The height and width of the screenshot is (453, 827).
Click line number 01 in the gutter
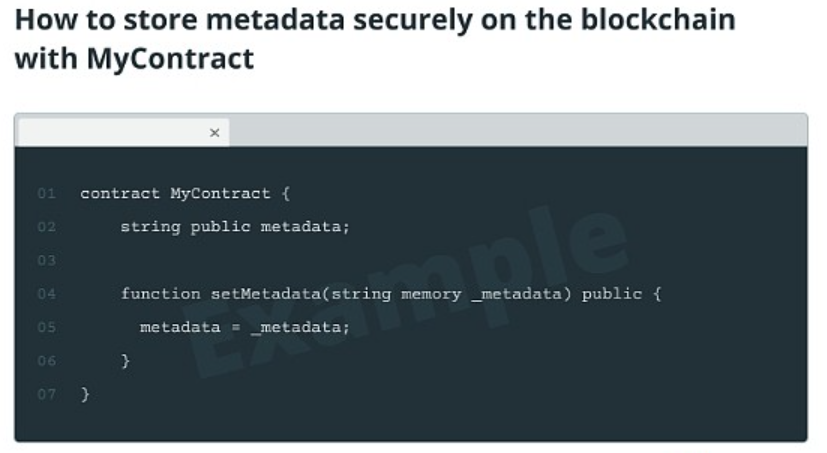46,194
